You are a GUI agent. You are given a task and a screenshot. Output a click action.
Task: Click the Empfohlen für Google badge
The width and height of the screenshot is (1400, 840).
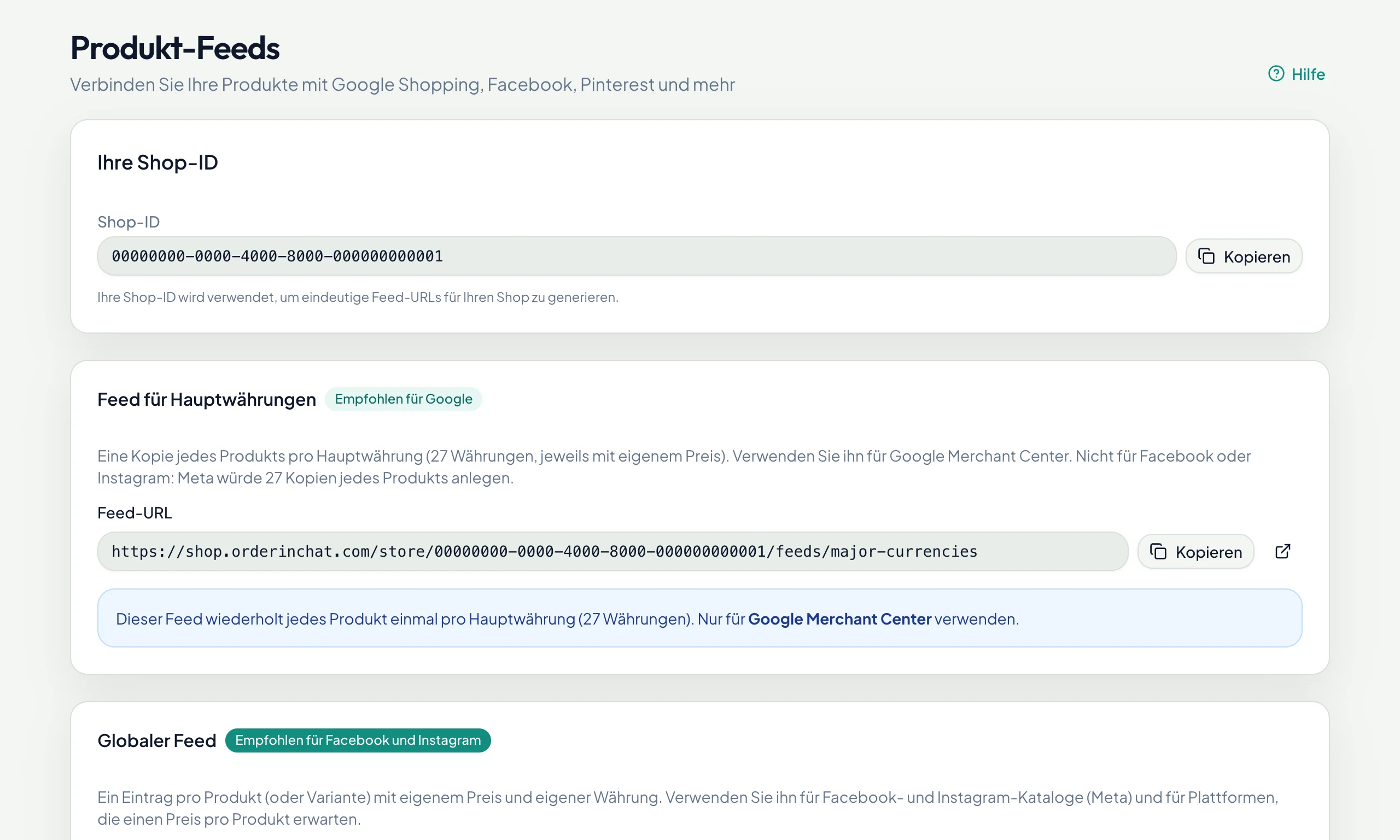pyautogui.click(x=404, y=399)
